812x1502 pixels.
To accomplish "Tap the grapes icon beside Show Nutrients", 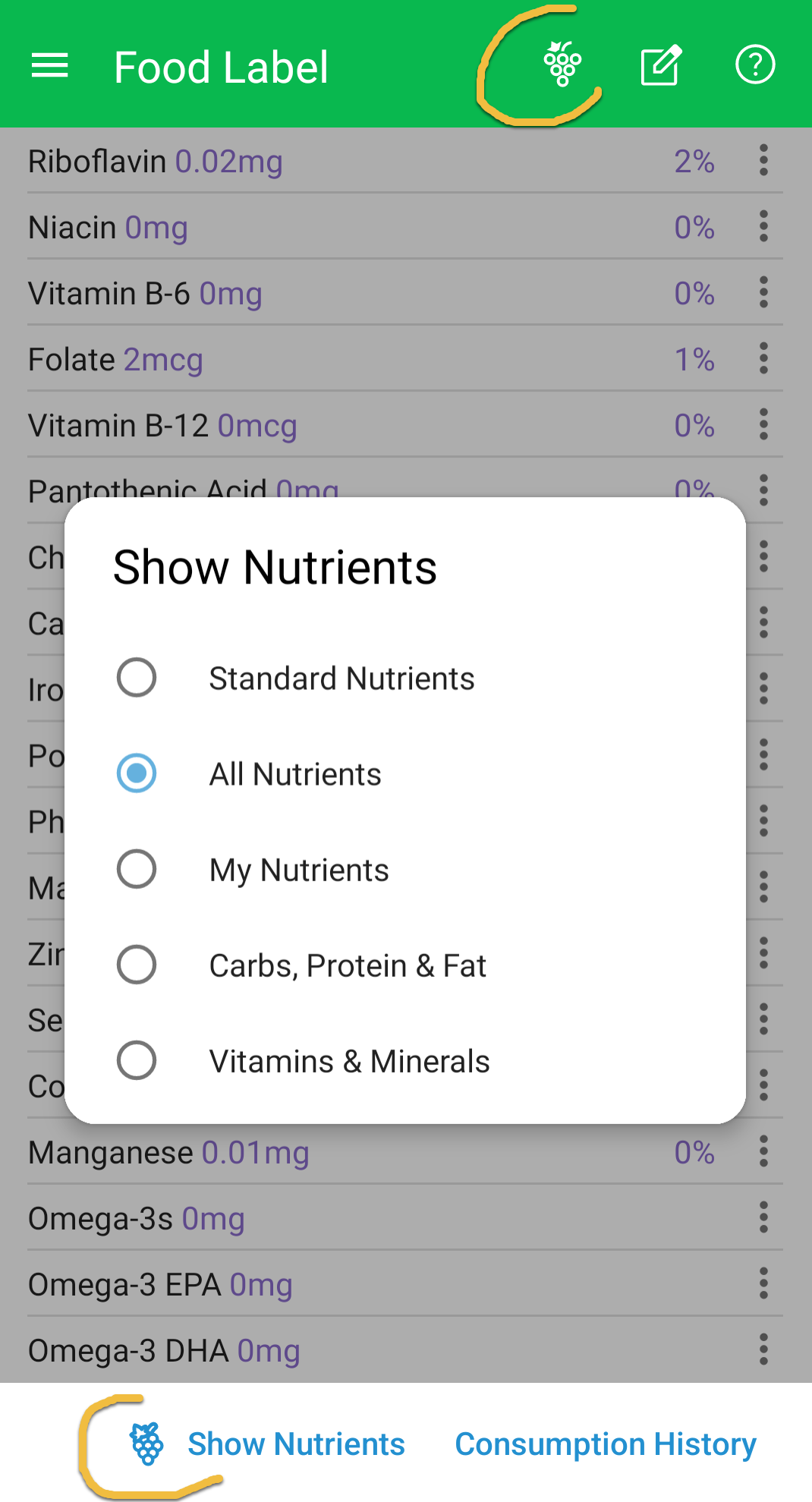I will click(146, 1444).
